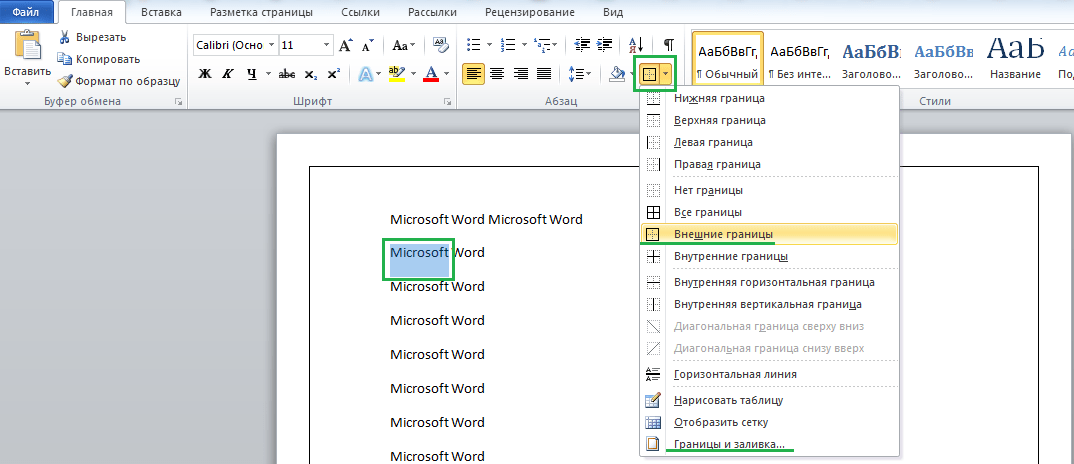1074x464 pixels.
Task: Click the shading paint bucket icon
Action: click(x=616, y=73)
